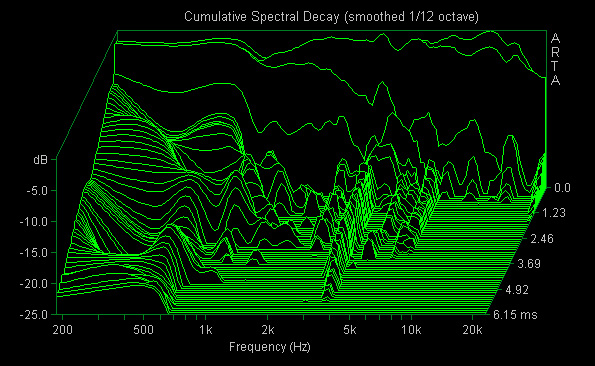595x366 pixels.
Task: Click the '200' frequency tick label
Action: pos(63,330)
